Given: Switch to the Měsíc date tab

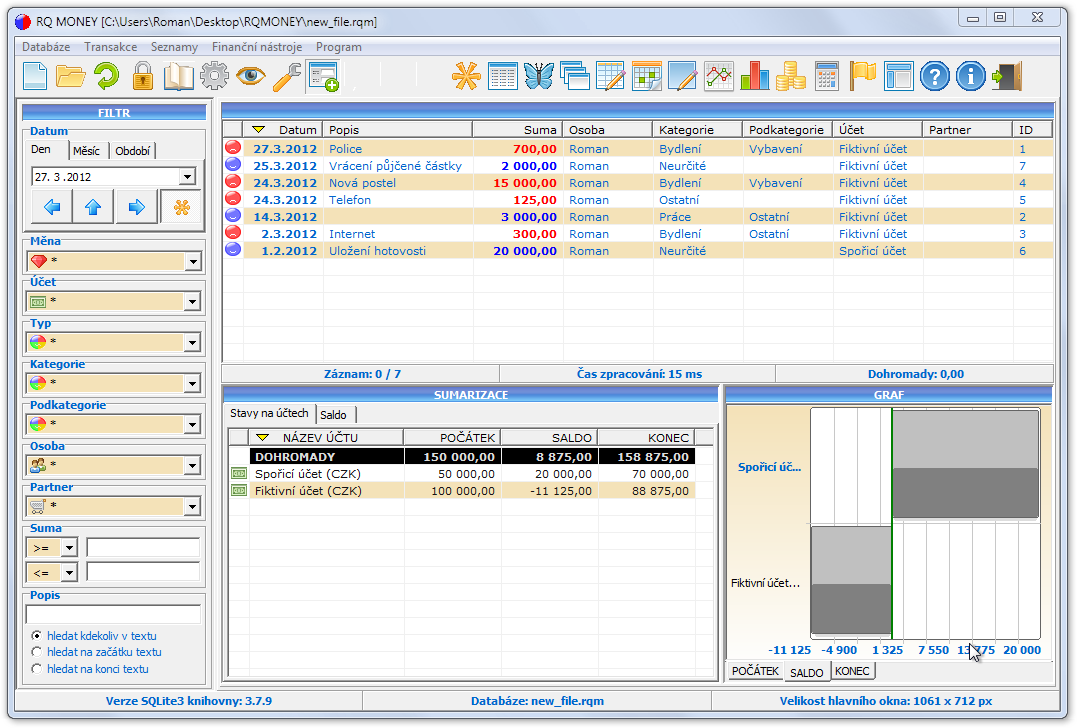Looking at the screenshot, I should pyautogui.click(x=87, y=150).
